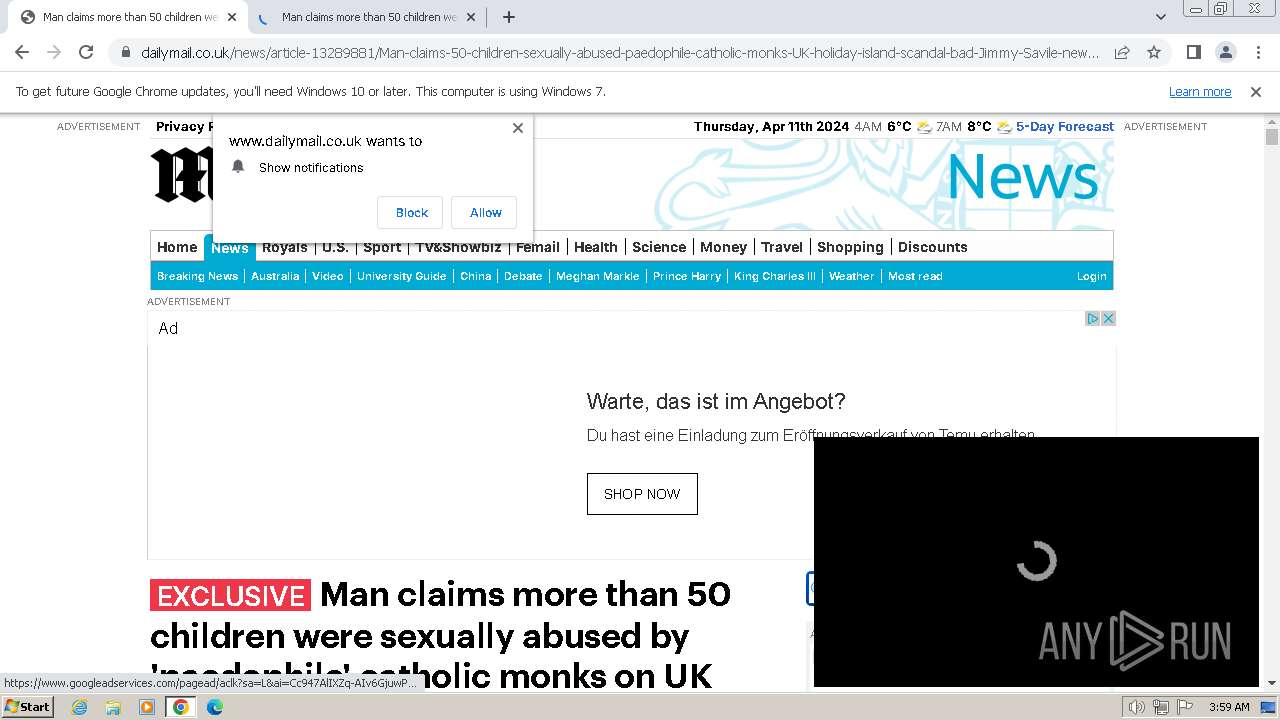Allow notifications from dailymail.co.uk
The height and width of the screenshot is (720, 1280).
(485, 213)
